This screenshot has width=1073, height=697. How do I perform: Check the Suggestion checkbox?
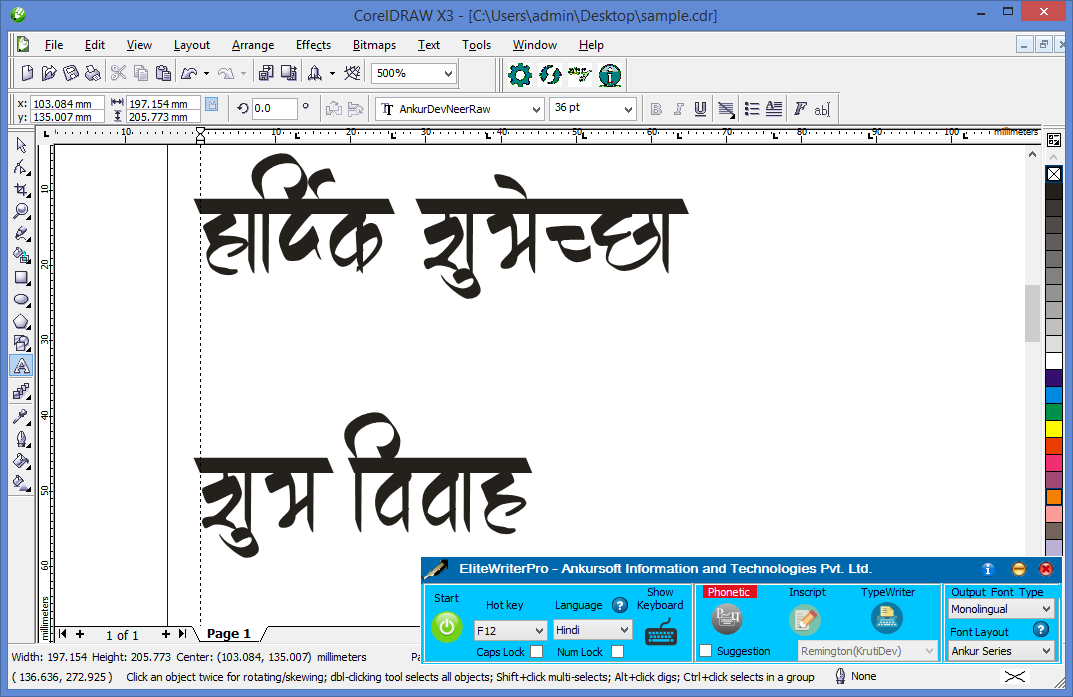pos(706,651)
